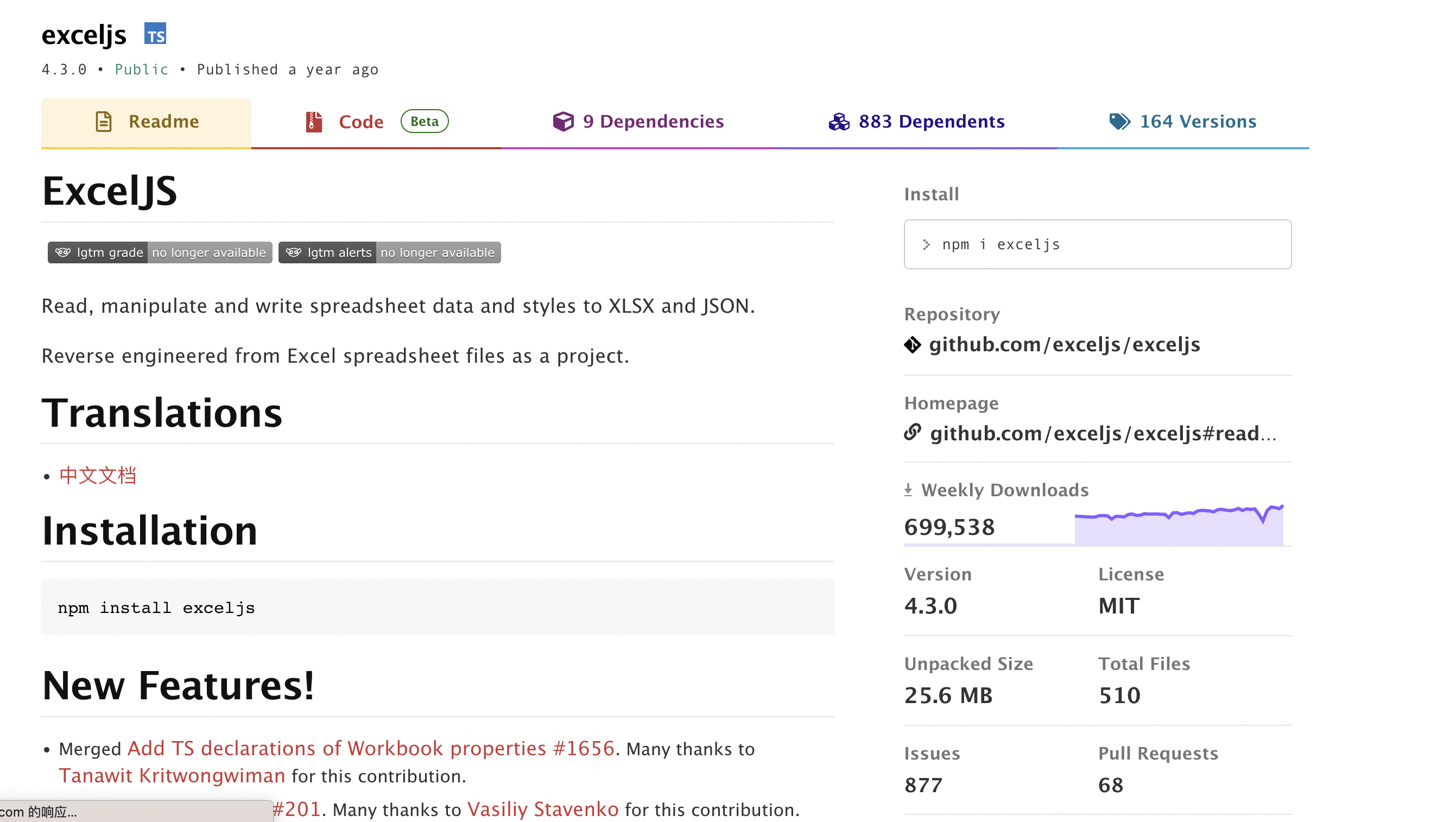This screenshot has width=1456, height=822.
Task: Open the #201 pull request link
Action: [297, 810]
